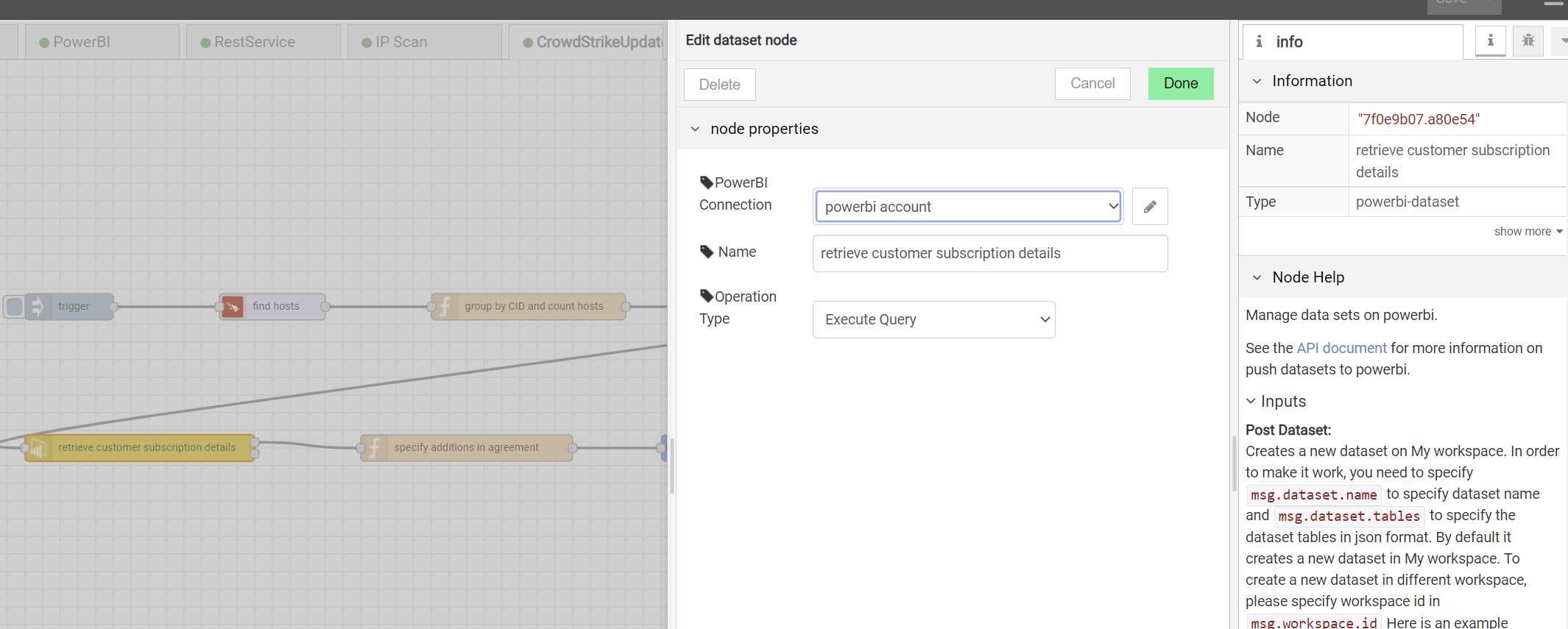Open the debug messages bug icon
1568x629 pixels.
1528,41
